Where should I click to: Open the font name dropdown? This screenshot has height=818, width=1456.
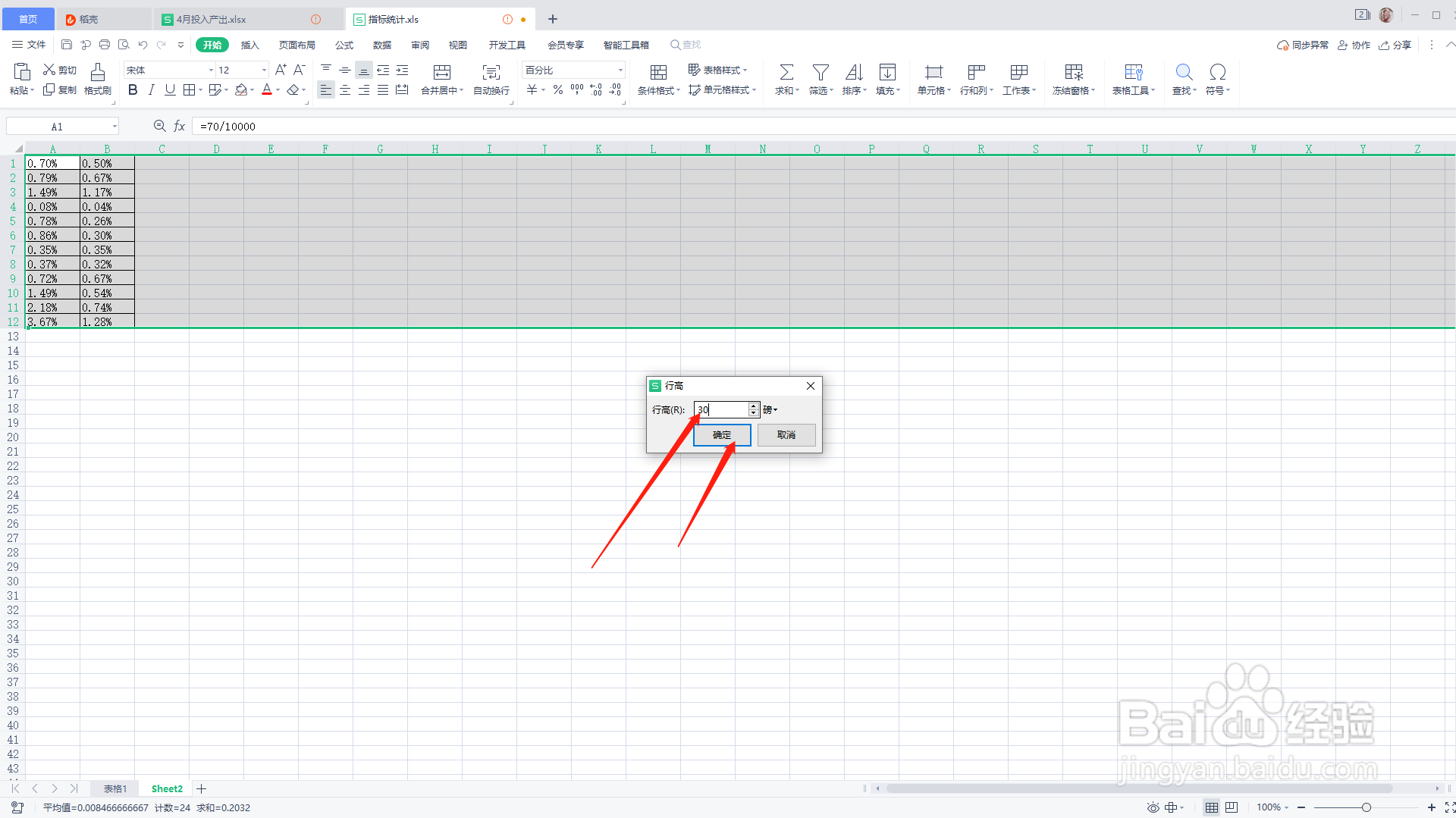click(x=211, y=70)
